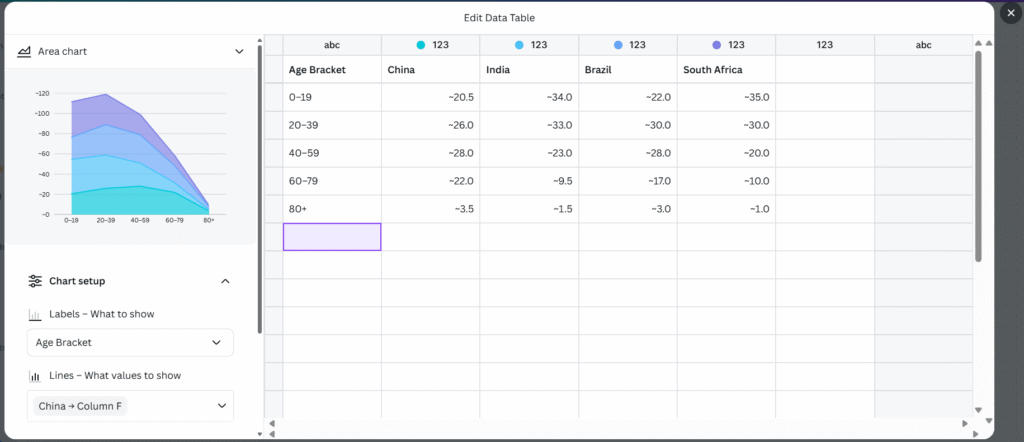Open the Age Bracket labels dropdown
Viewport: 1024px width, 442px height.
[130, 342]
